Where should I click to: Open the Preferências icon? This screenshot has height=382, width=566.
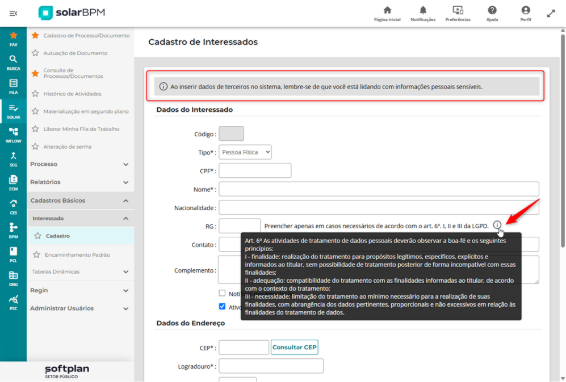click(x=458, y=13)
